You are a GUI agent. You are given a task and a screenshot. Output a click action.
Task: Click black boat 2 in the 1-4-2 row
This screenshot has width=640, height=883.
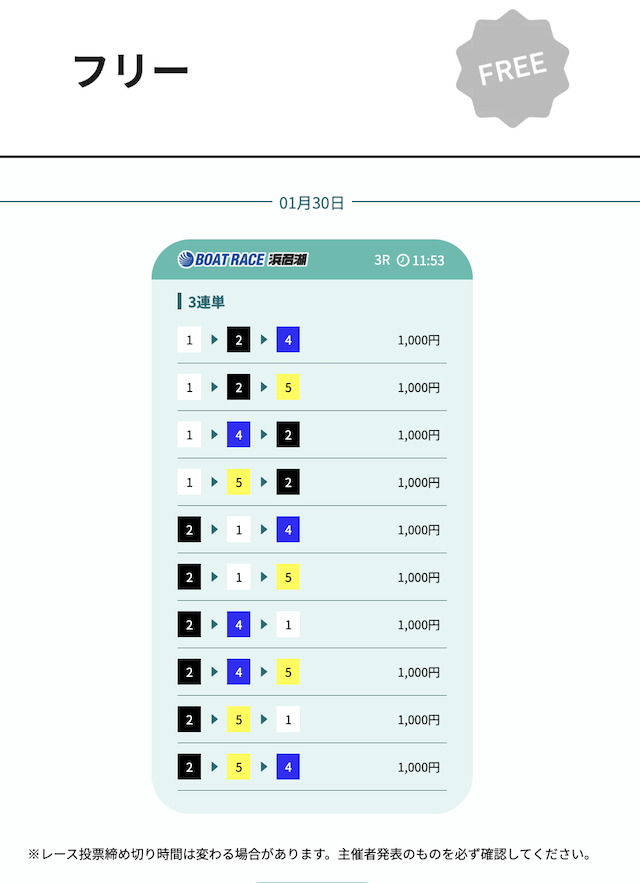tap(288, 435)
